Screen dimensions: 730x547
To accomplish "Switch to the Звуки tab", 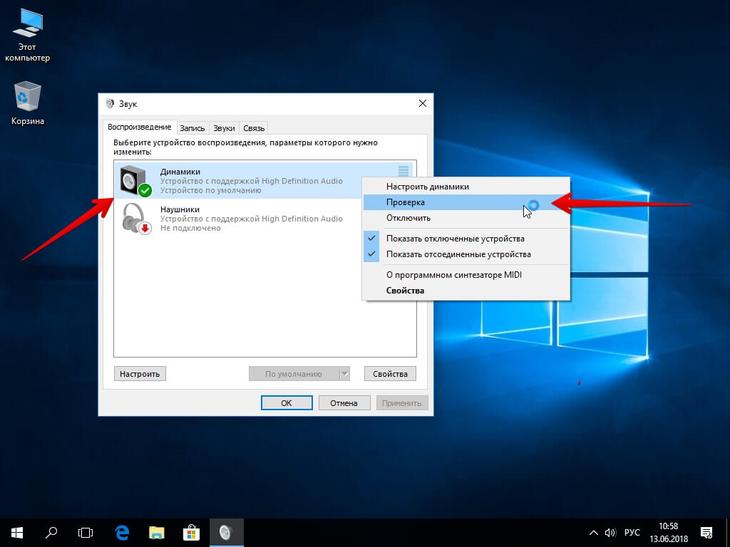I will [223, 128].
